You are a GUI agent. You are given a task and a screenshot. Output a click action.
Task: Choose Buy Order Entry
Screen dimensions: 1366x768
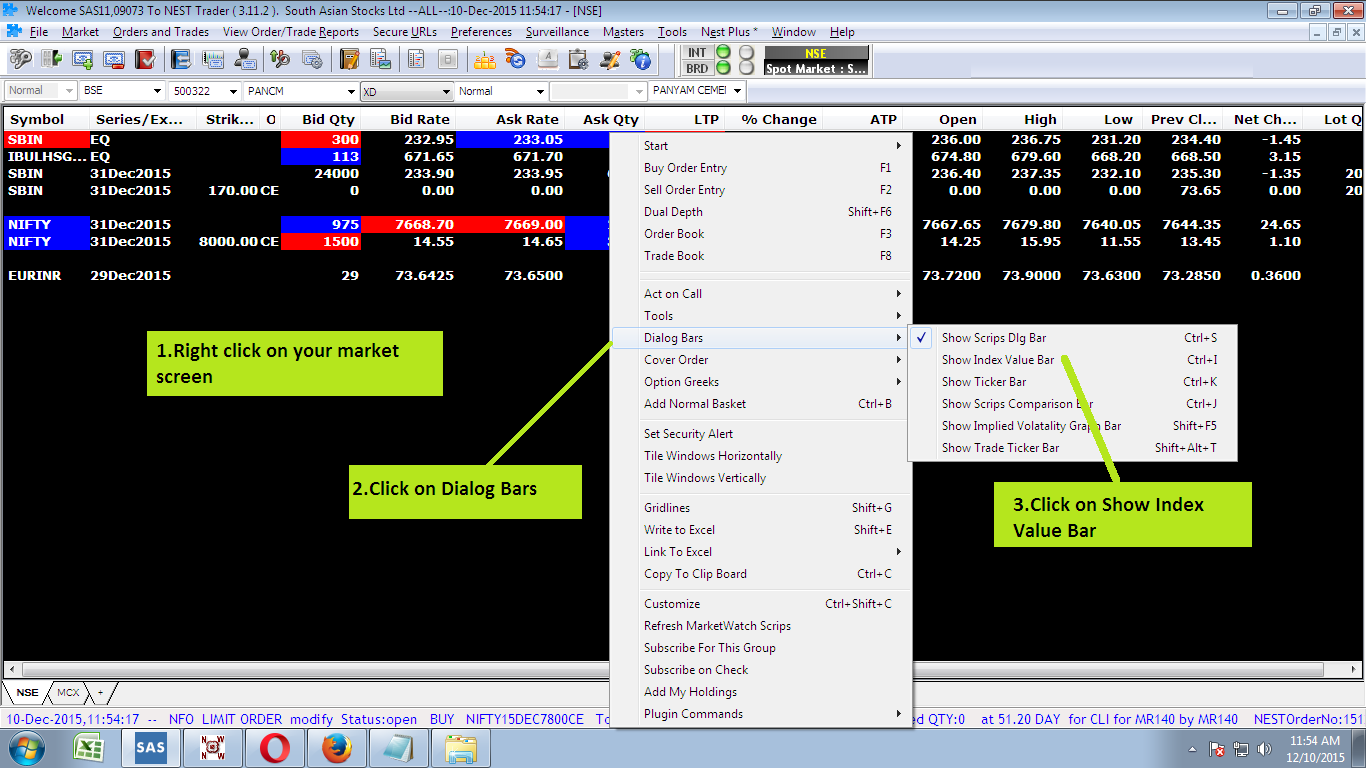[x=761, y=168]
